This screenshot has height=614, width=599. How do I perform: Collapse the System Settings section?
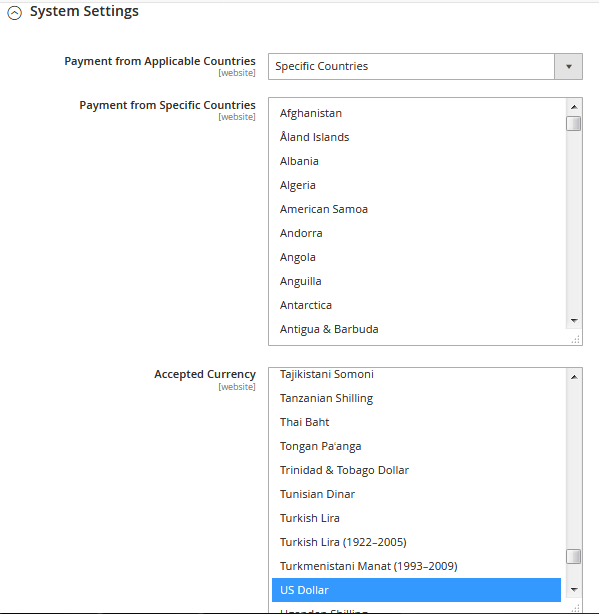pos(14,13)
